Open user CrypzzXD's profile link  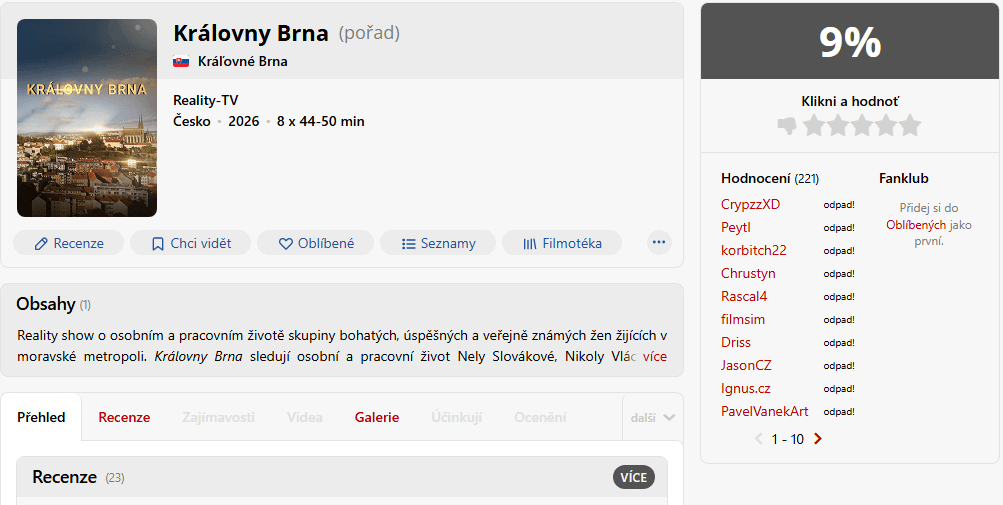(750, 204)
